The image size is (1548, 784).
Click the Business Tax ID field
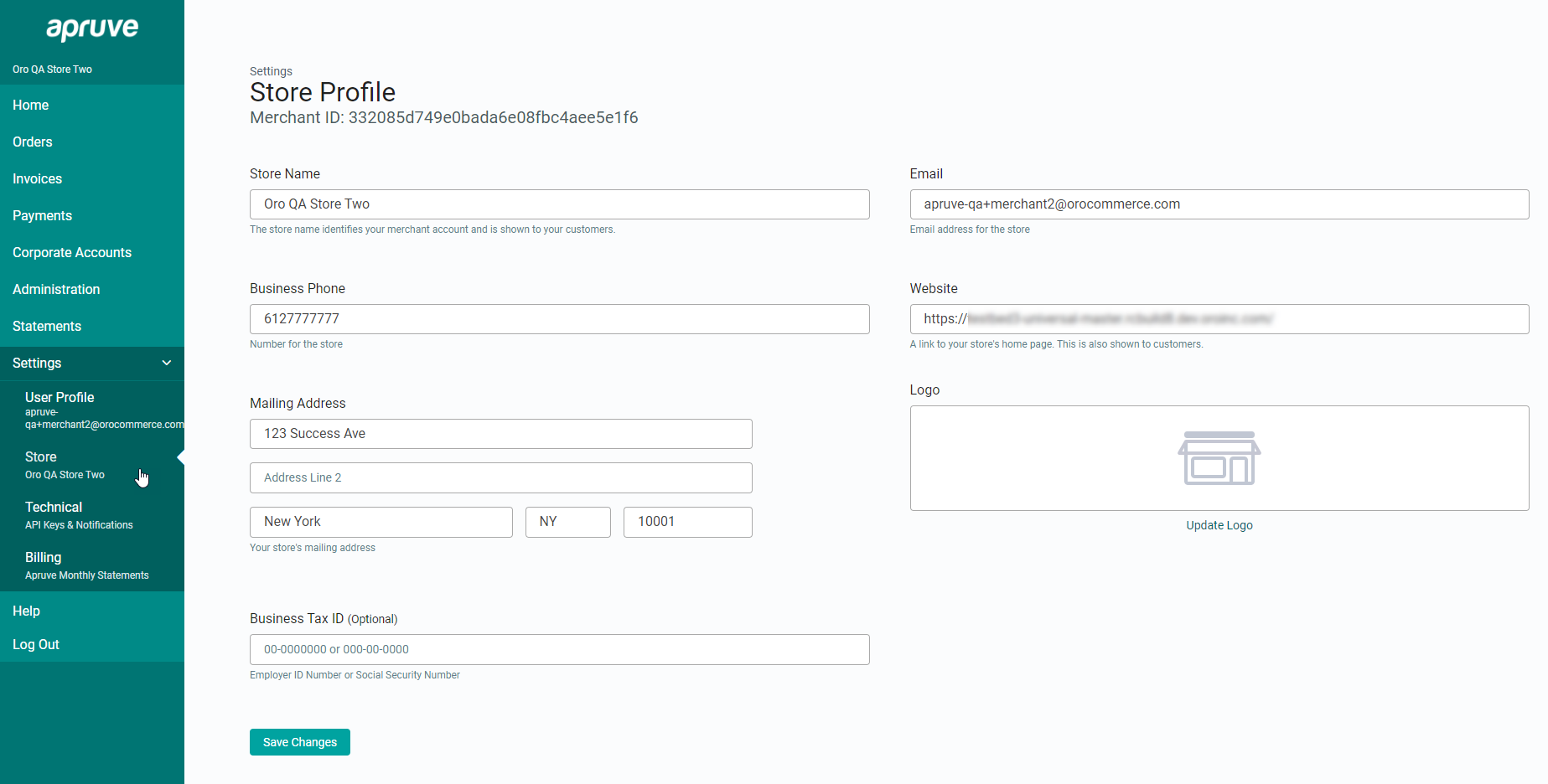pyautogui.click(x=560, y=649)
